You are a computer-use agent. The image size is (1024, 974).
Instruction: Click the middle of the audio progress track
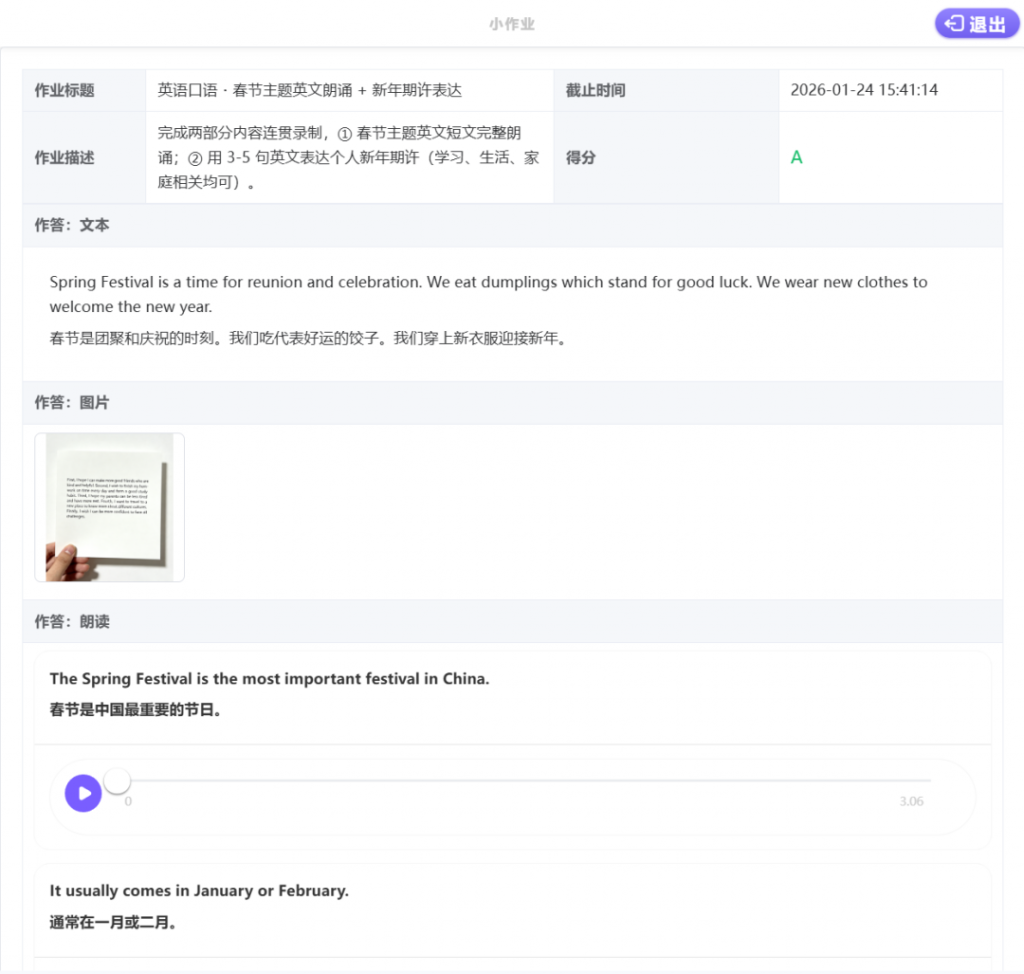point(524,781)
